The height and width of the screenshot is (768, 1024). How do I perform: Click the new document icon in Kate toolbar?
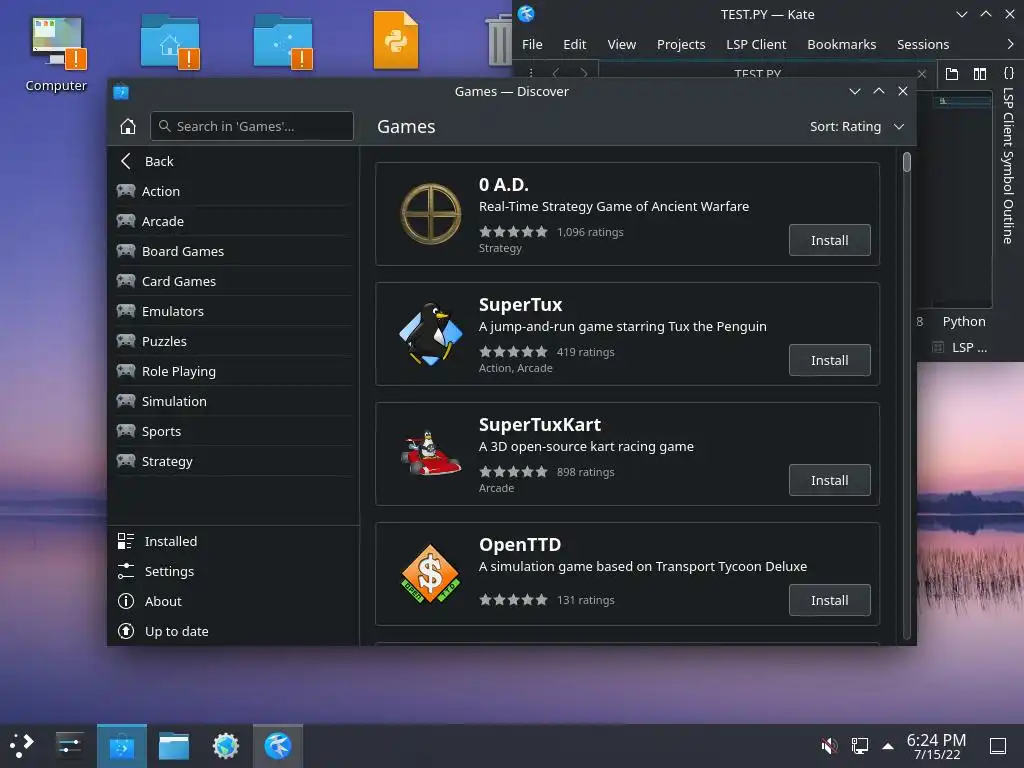click(952, 74)
